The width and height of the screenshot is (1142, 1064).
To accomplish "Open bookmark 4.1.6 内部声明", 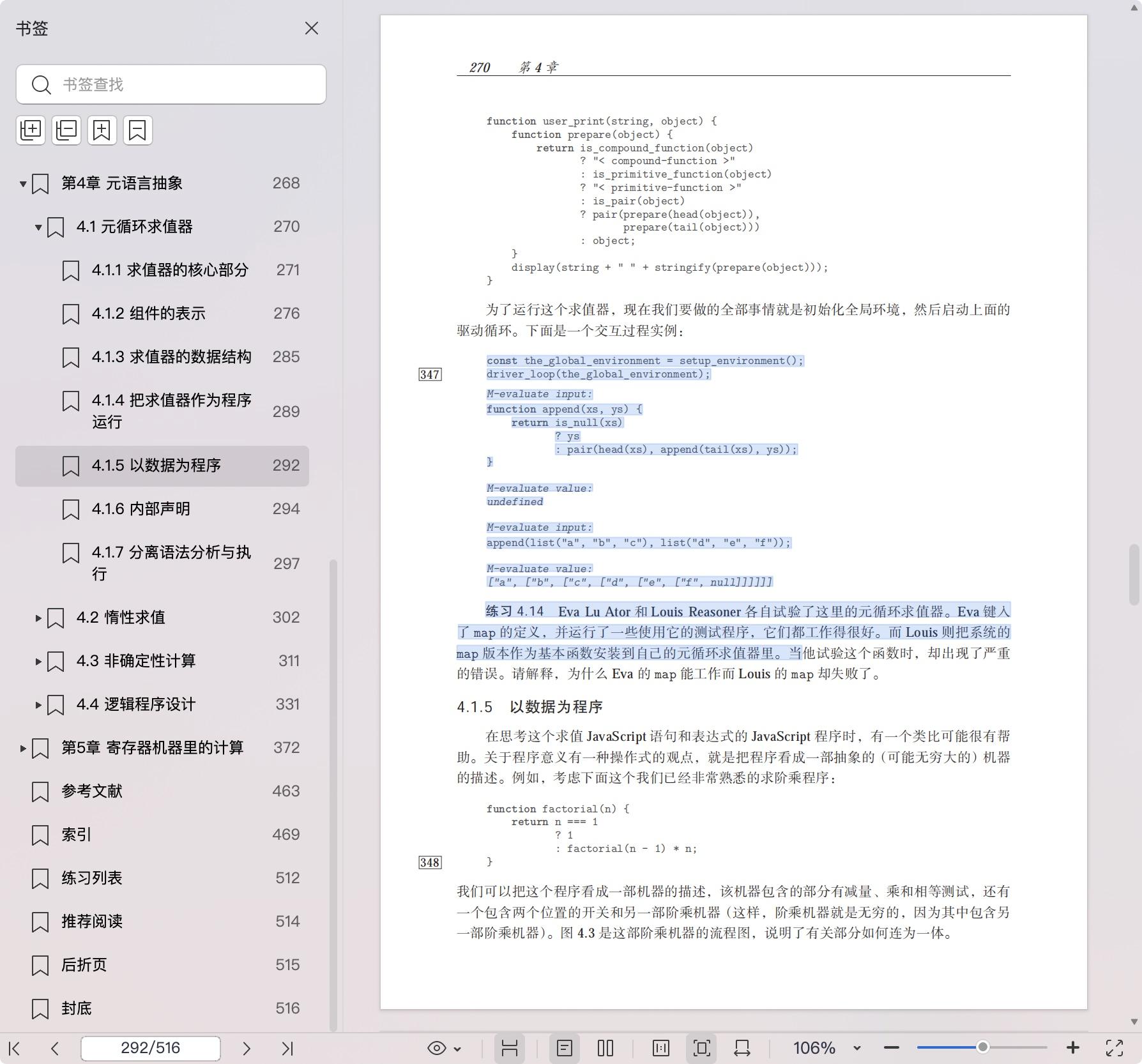I will pyautogui.click(x=162, y=509).
